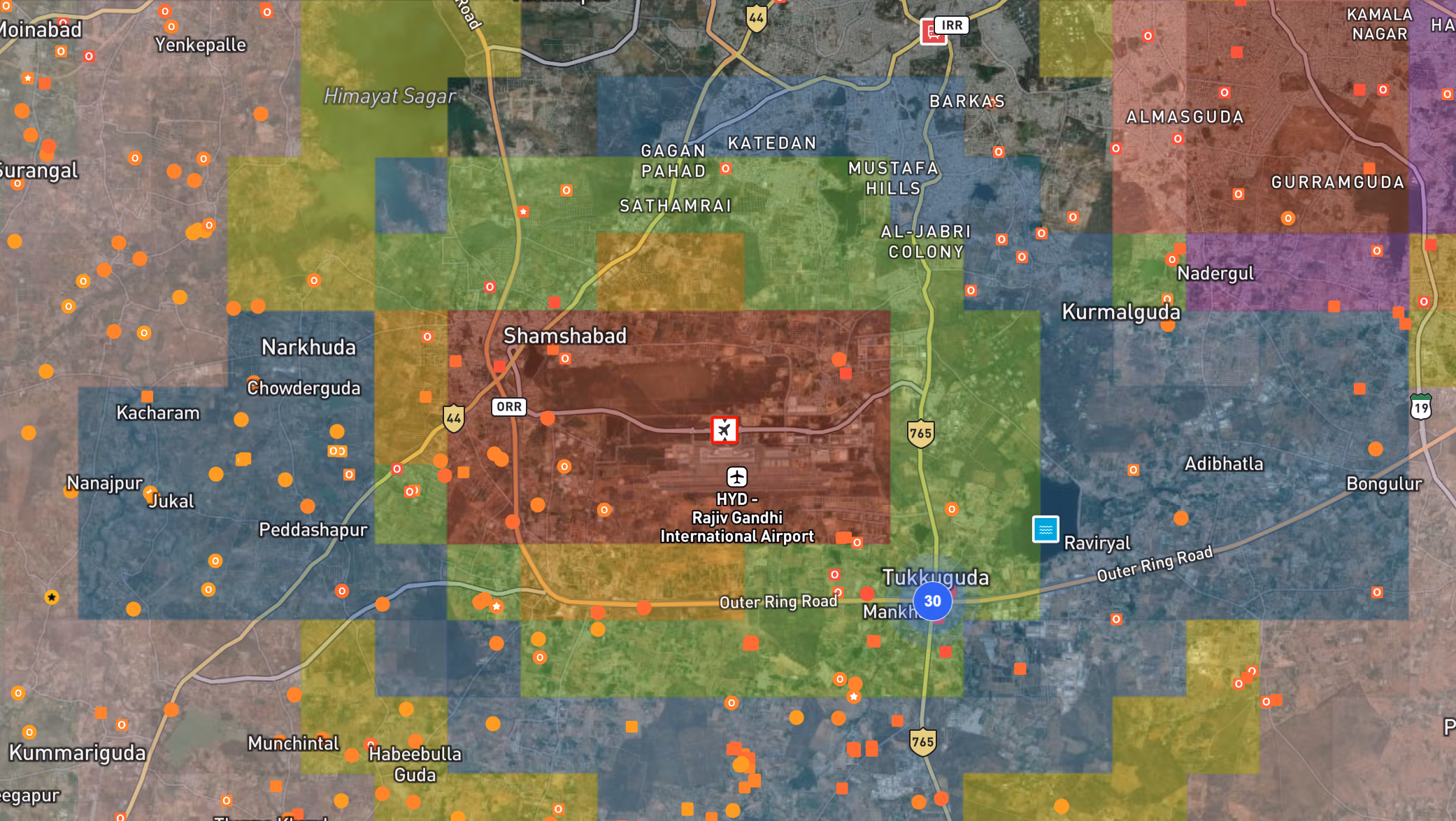Click the IRR road label badge
The height and width of the screenshot is (821, 1456).
[x=952, y=25]
